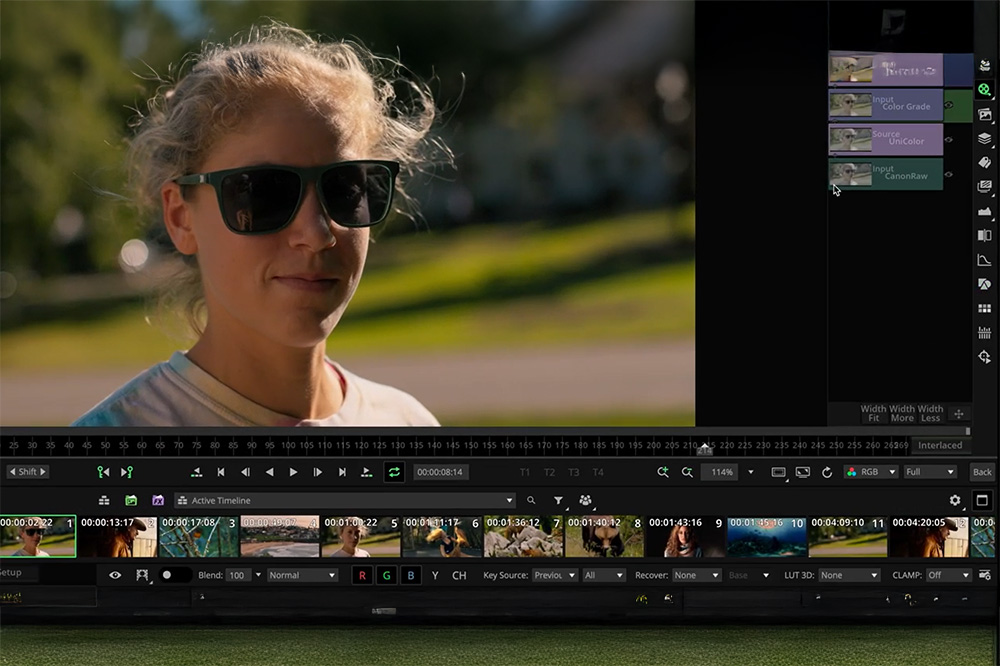Open the green media folder icon
Image resolution: width=1000 pixels, height=666 pixels.
pyautogui.click(x=131, y=500)
